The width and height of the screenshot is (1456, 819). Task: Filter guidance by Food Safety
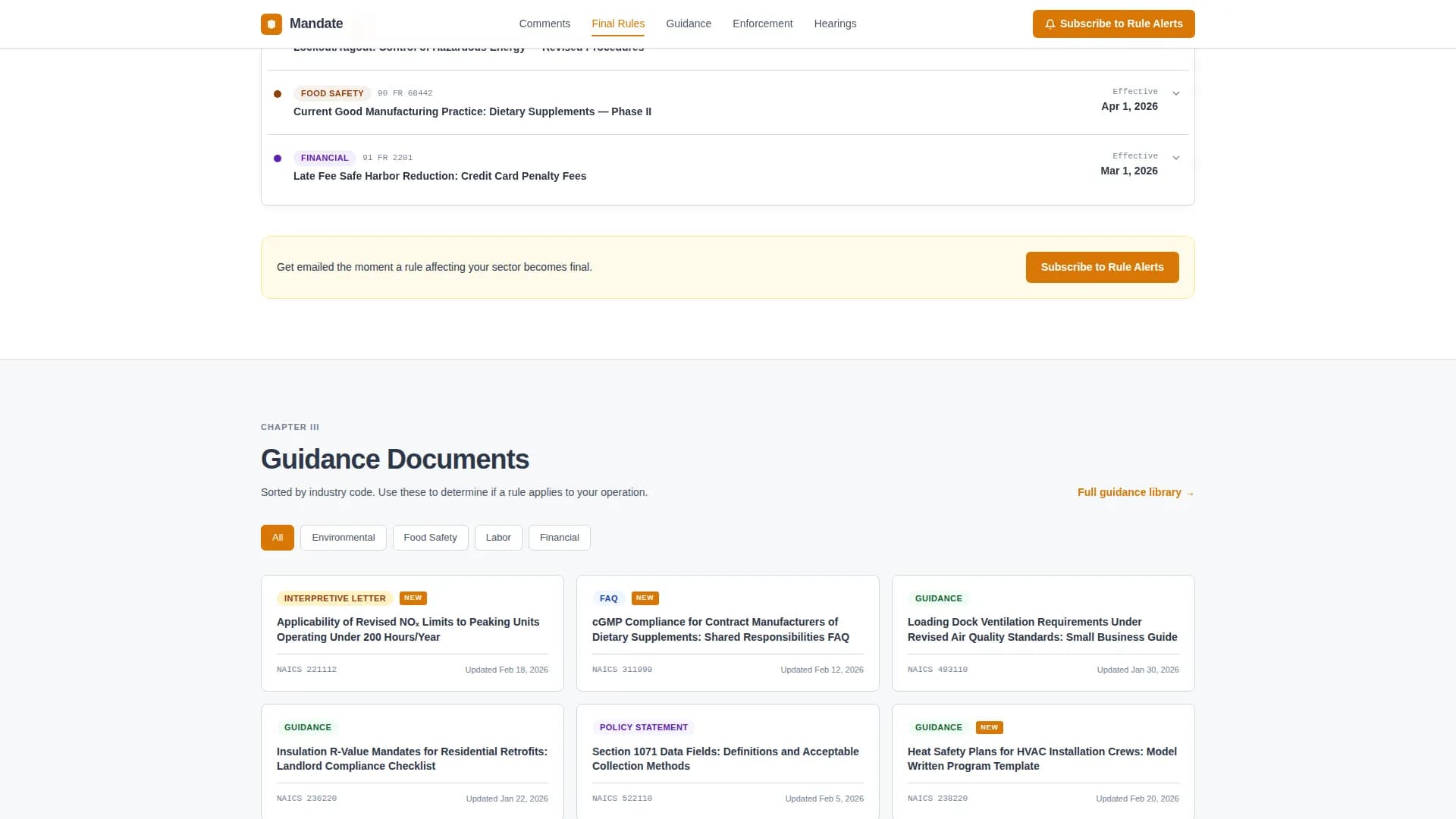pyautogui.click(x=430, y=538)
